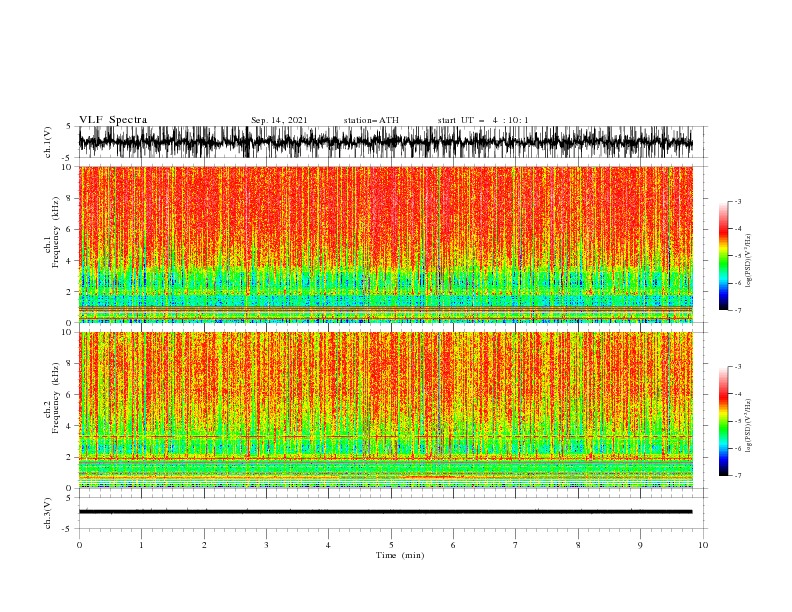Click the "-5" label on the lower color bar
Viewport: 792px width, 612px height.
(738, 421)
